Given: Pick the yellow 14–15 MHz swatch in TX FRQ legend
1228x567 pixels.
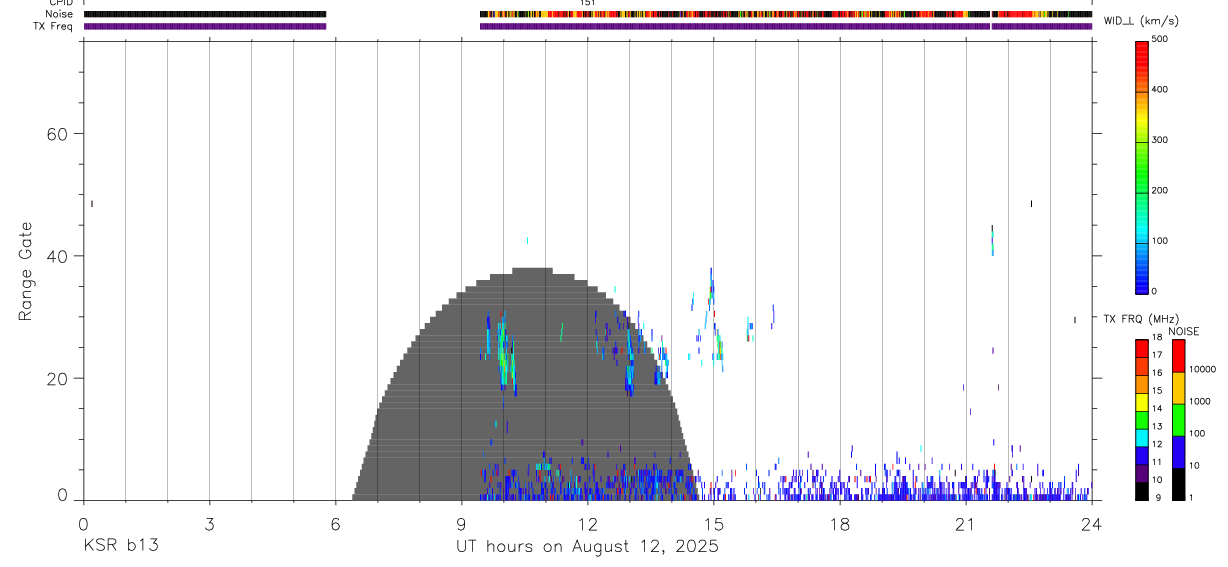Looking at the screenshot, I should [x=1142, y=403].
